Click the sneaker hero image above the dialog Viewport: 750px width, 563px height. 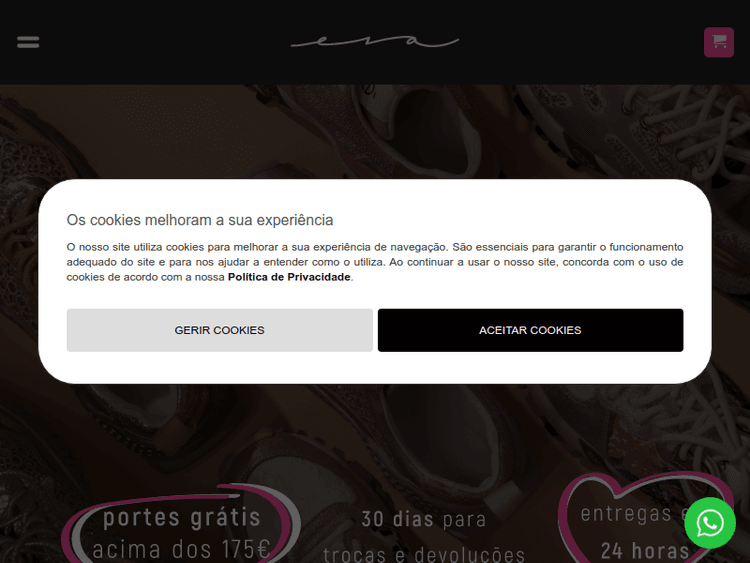pyautogui.click(x=375, y=132)
